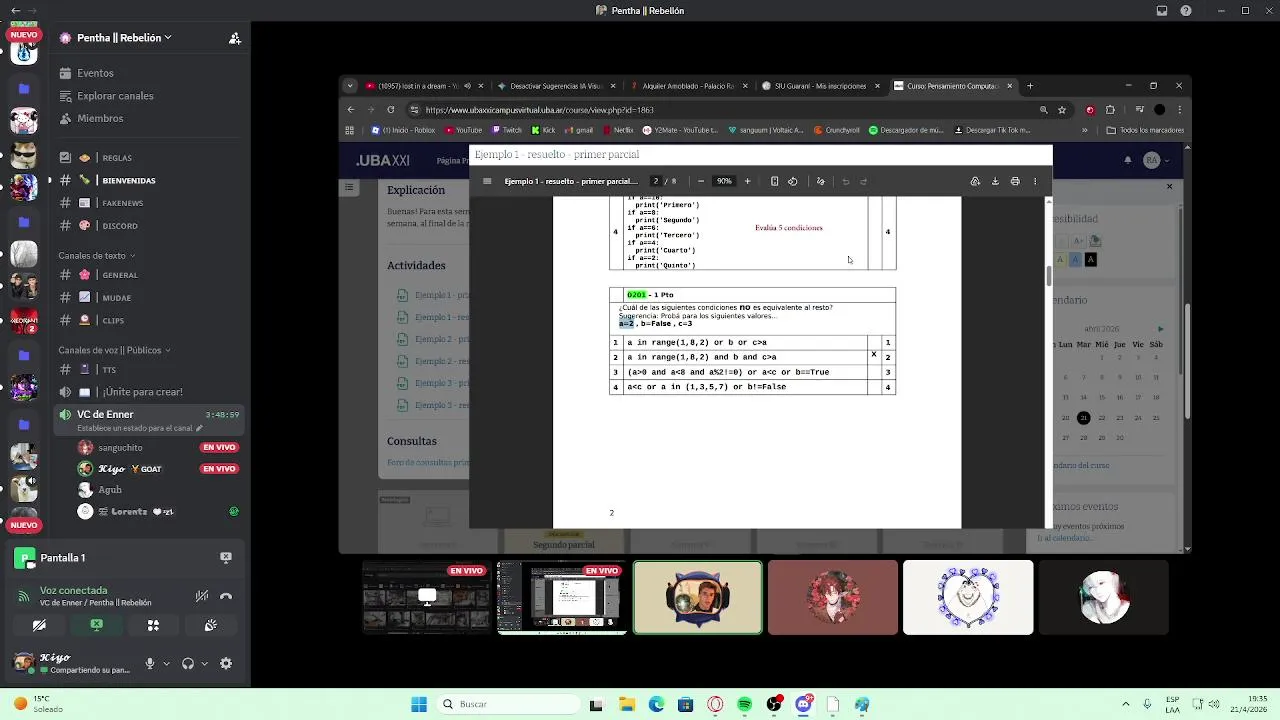Click the PDF redo arrow icon

pyautogui.click(x=864, y=181)
